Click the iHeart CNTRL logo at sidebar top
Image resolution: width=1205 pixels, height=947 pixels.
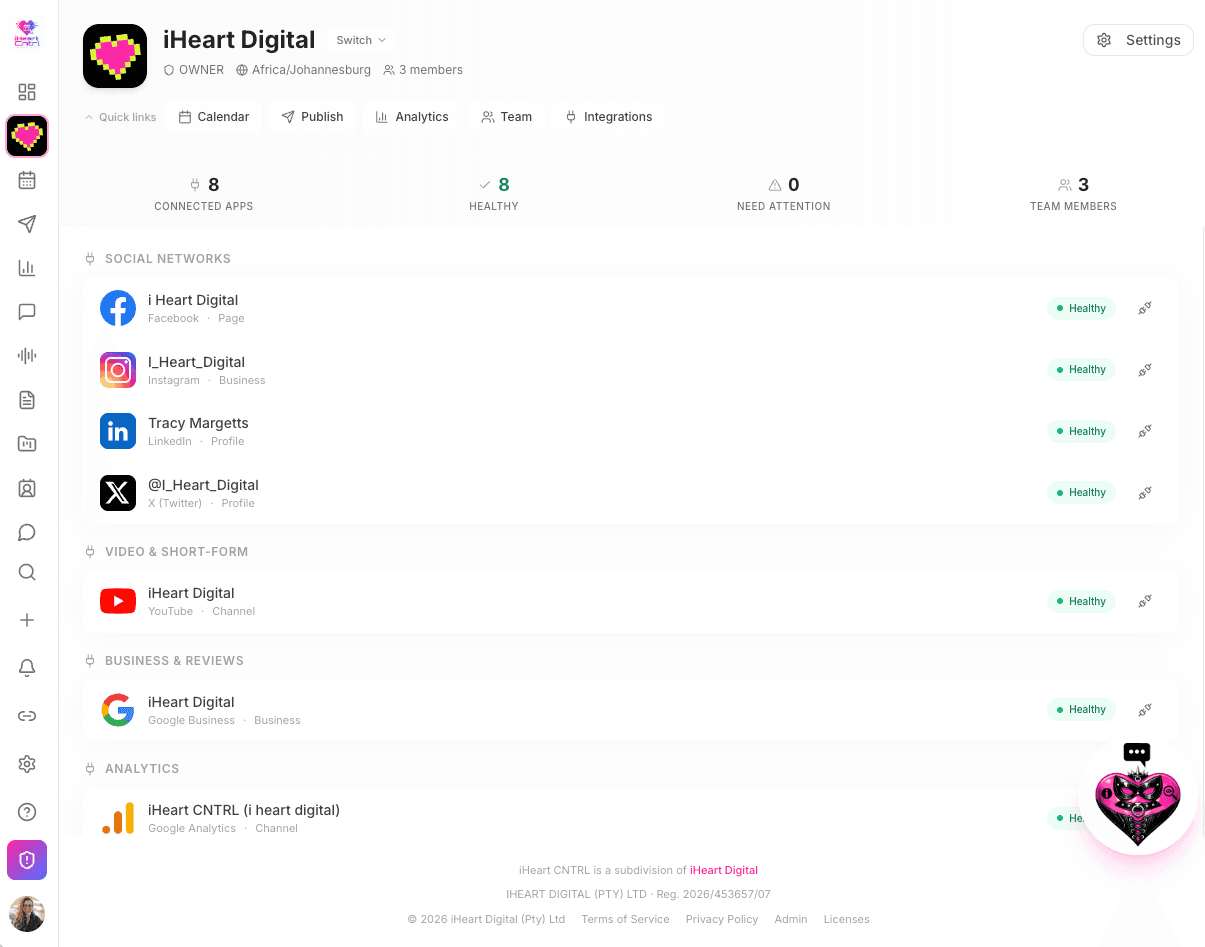27,33
